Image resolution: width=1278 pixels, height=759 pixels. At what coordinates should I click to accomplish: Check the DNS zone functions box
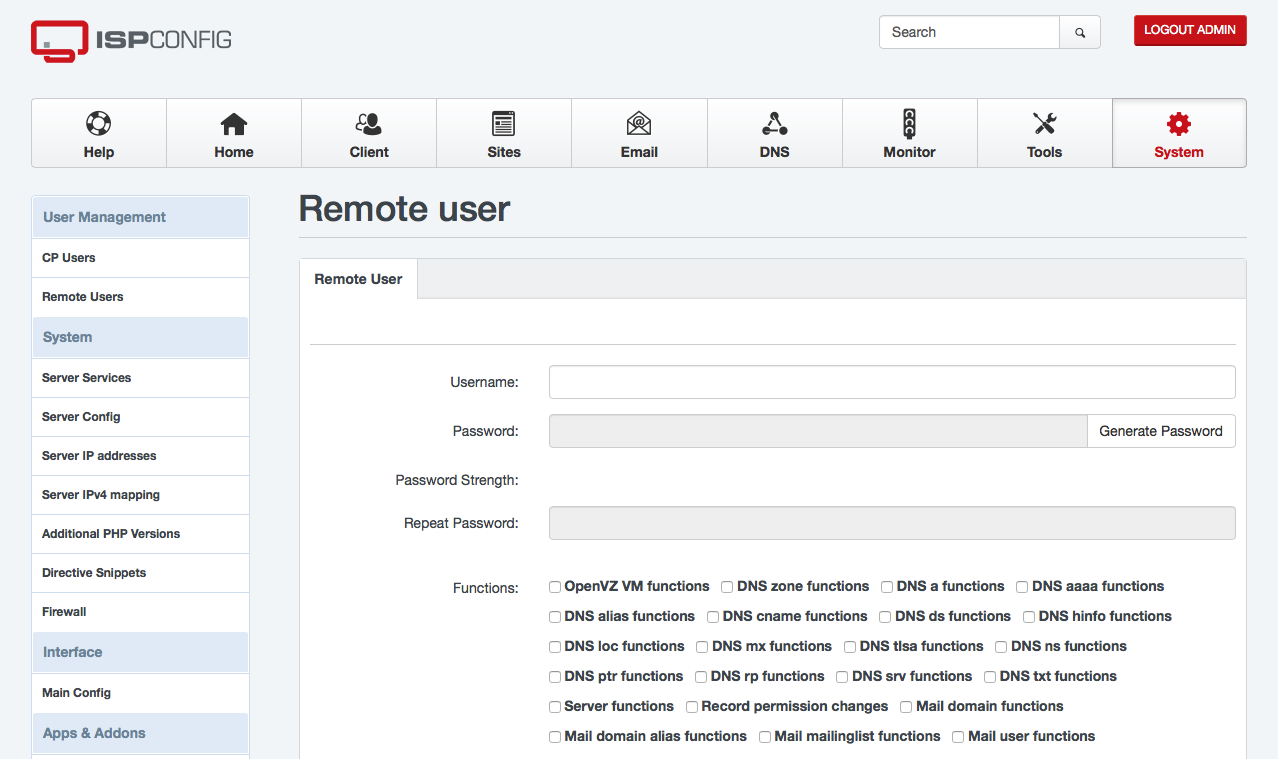pyautogui.click(x=728, y=587)
